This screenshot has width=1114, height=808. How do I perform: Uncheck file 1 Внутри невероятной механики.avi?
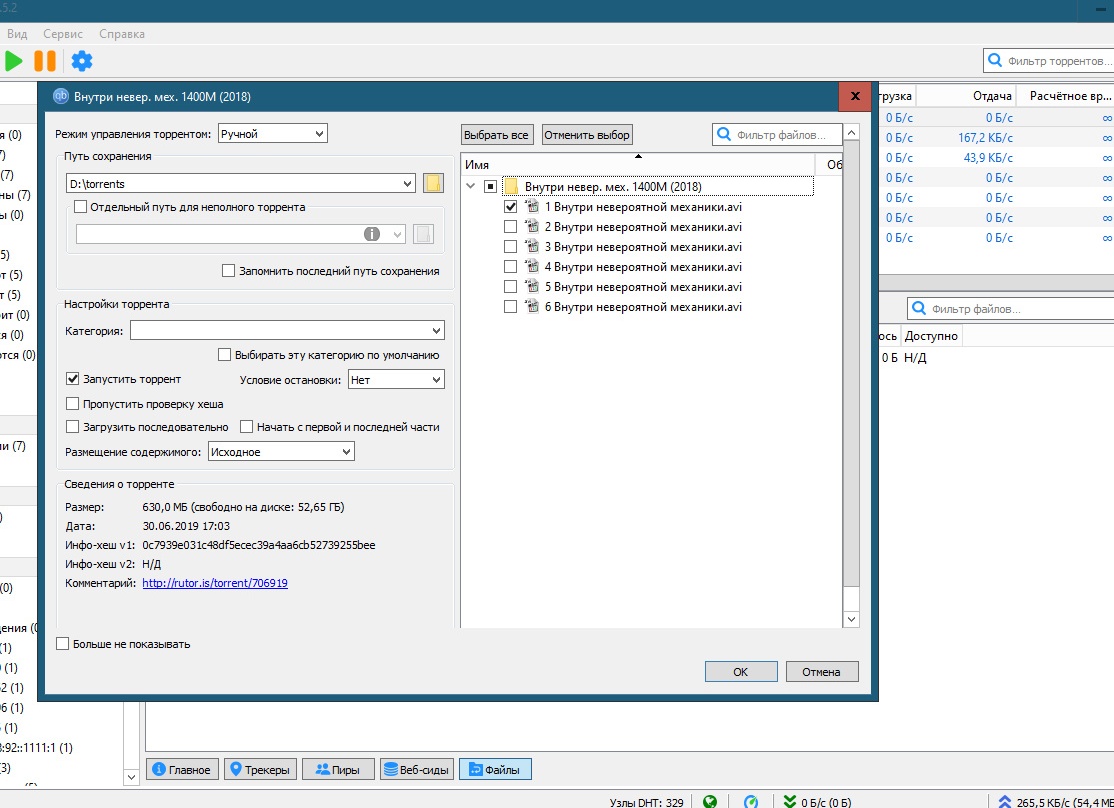[510, 207]
